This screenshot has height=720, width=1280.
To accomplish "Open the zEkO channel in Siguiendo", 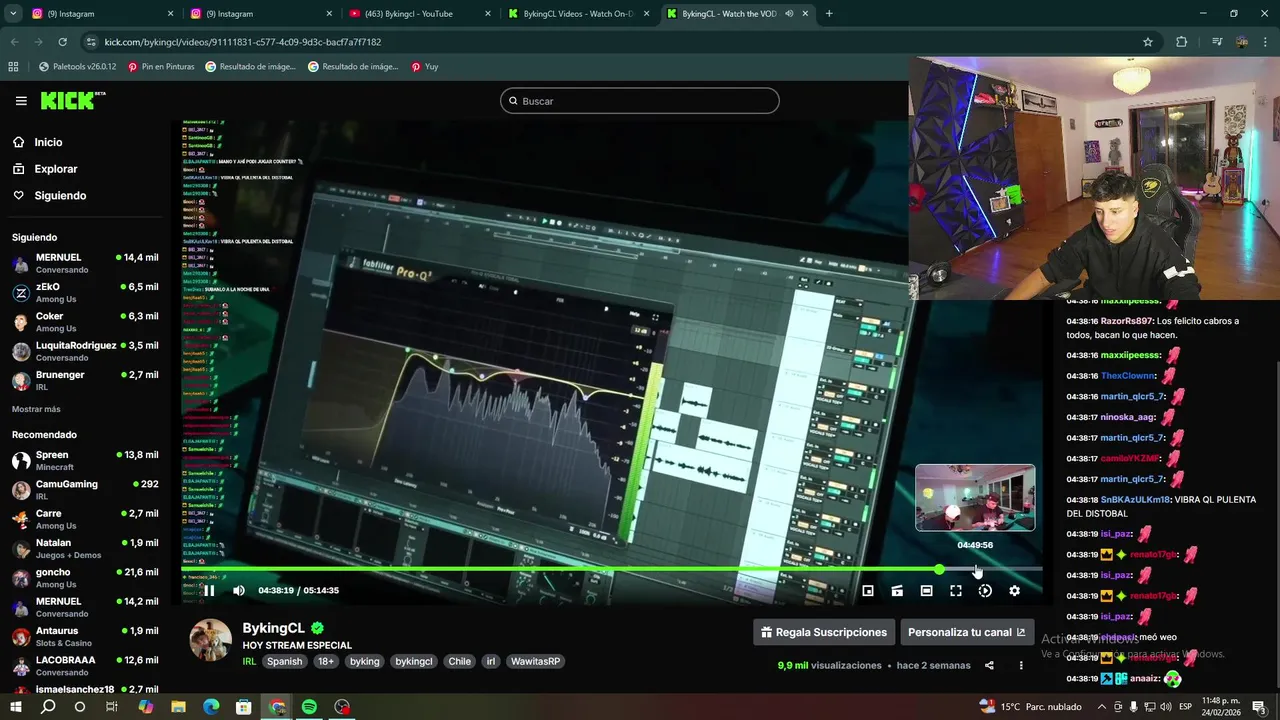I will pos(85,293).
